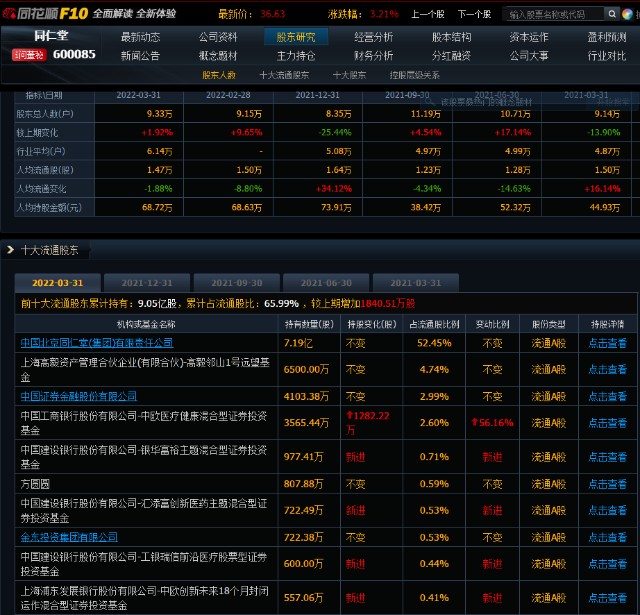Open the 盈利预测 menu
Viewport: 640px width, 615px height.
pos(607,37)
